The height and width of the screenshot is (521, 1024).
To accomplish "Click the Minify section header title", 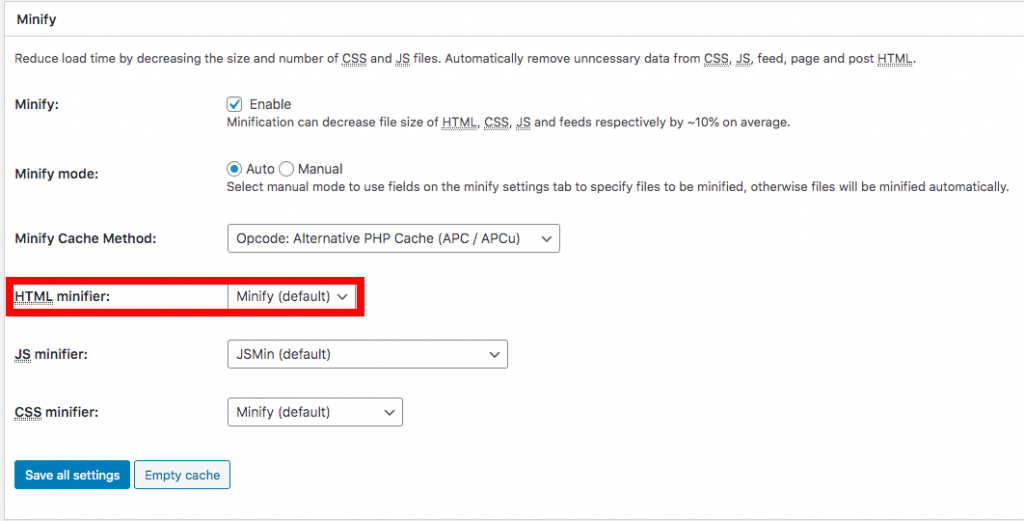I will pyautogui.click(x=37, y=20).
